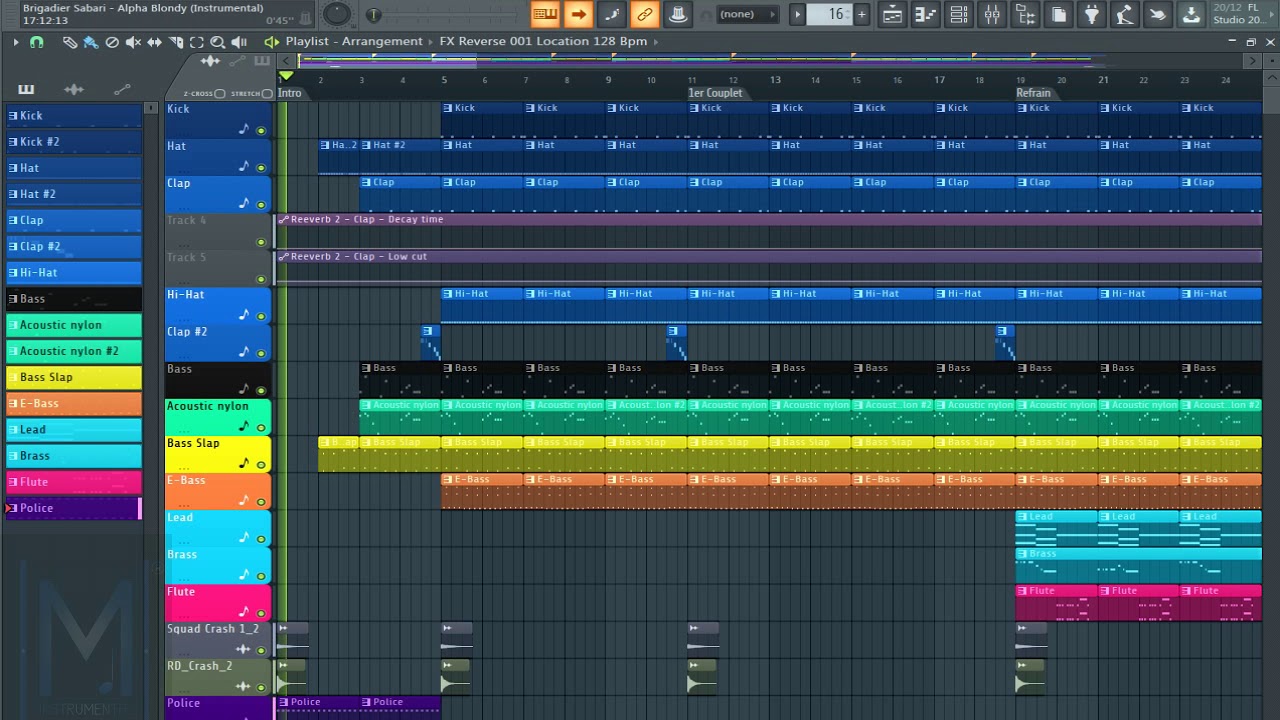1280x720 pixels.
Task: Mute Track 4 green LED
Action: (x=261, y=242)
